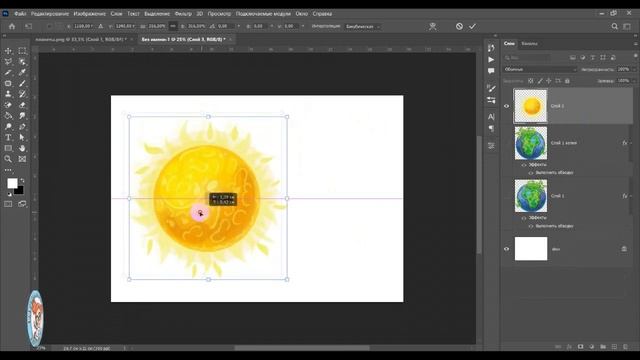The width and height of the screenshot is (640, 360).
Task: Open the Layers panel flyout menu
Action: tap(636, 44)
